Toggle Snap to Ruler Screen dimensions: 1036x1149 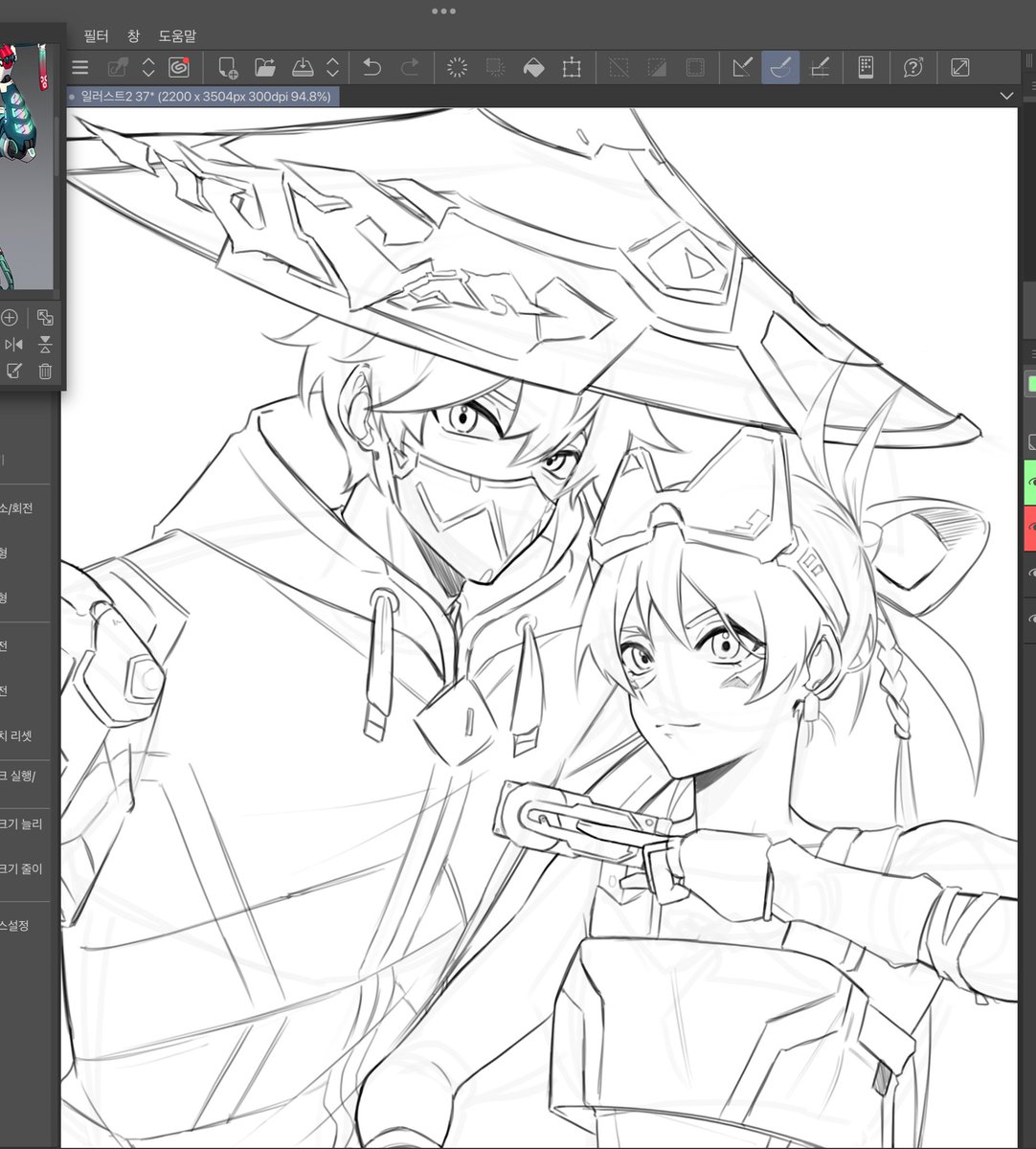[x=743, y=67]
